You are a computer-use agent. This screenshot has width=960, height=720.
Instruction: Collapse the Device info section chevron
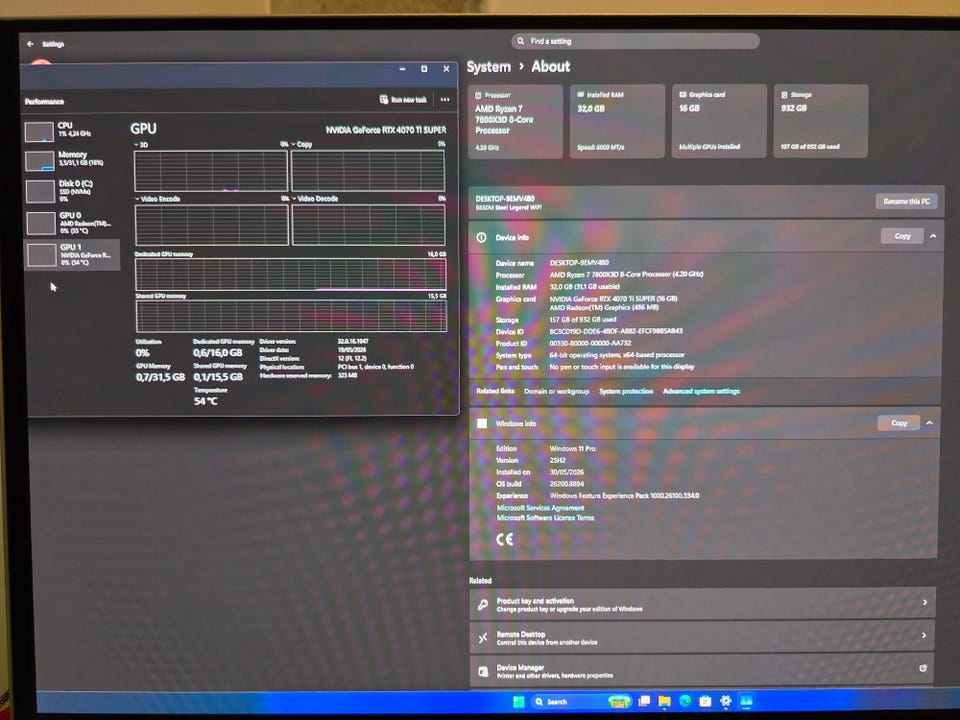[x=932, y=236]
